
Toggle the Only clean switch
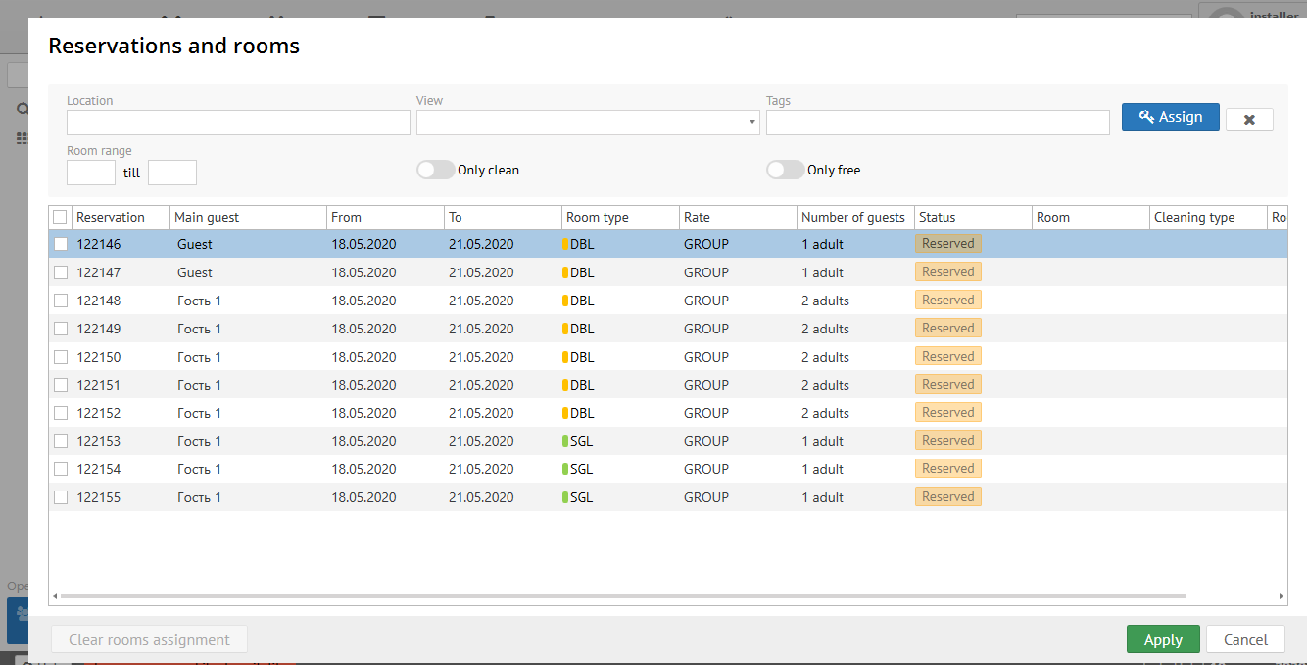tap(435, 170)
